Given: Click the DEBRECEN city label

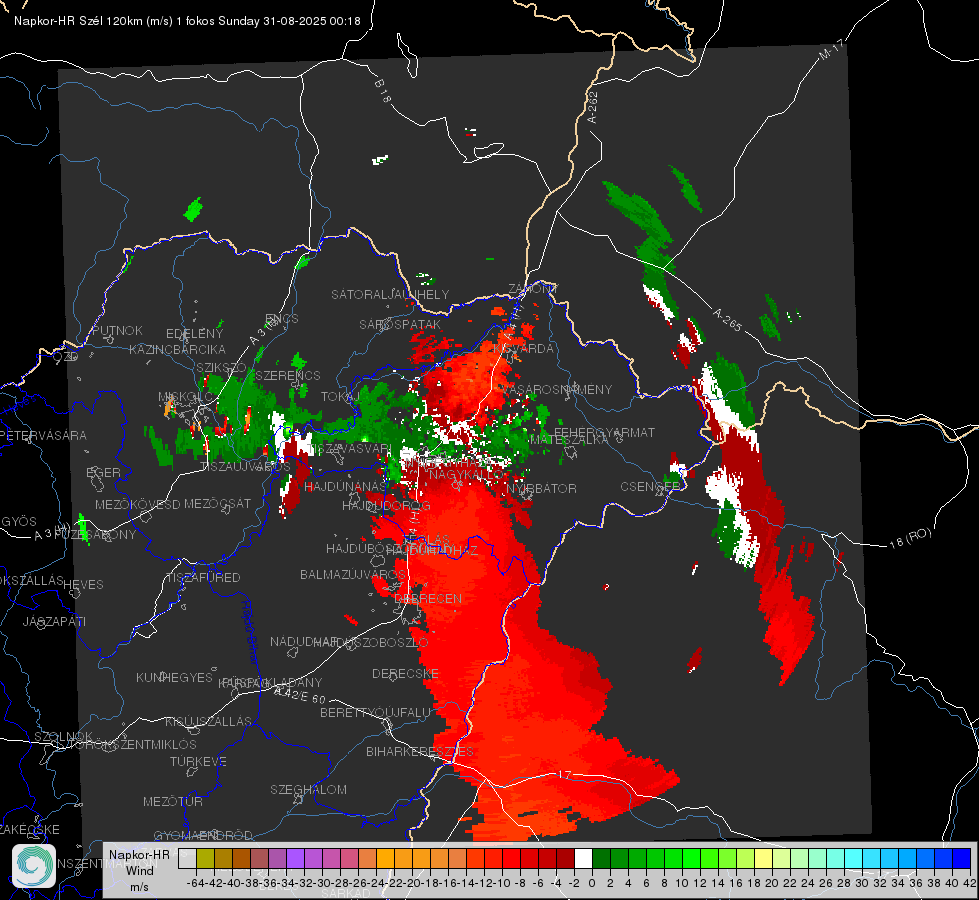Looking at the screenshot, I should (x=428, y=598).
